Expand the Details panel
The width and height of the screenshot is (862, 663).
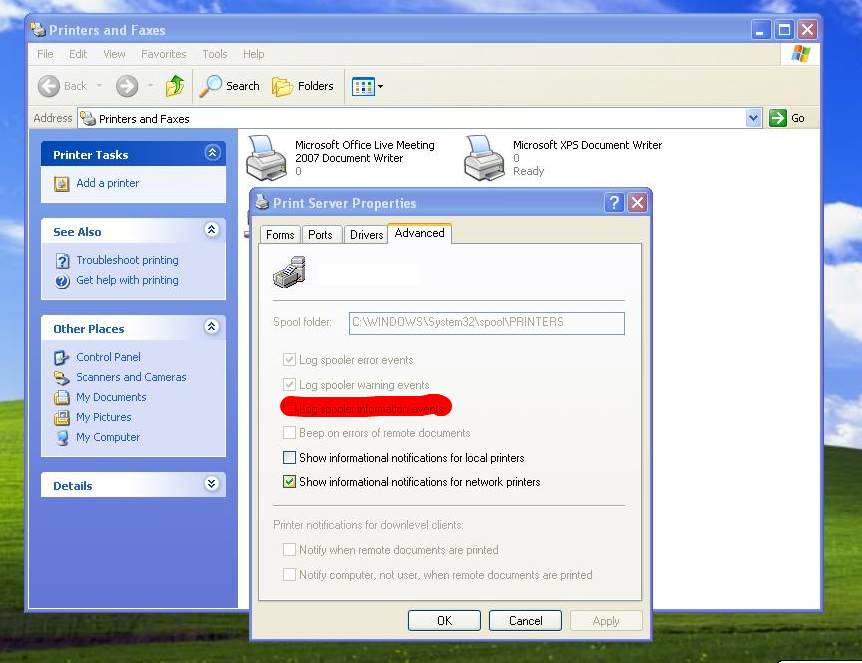pyautogui.click(x=212, y=484)
